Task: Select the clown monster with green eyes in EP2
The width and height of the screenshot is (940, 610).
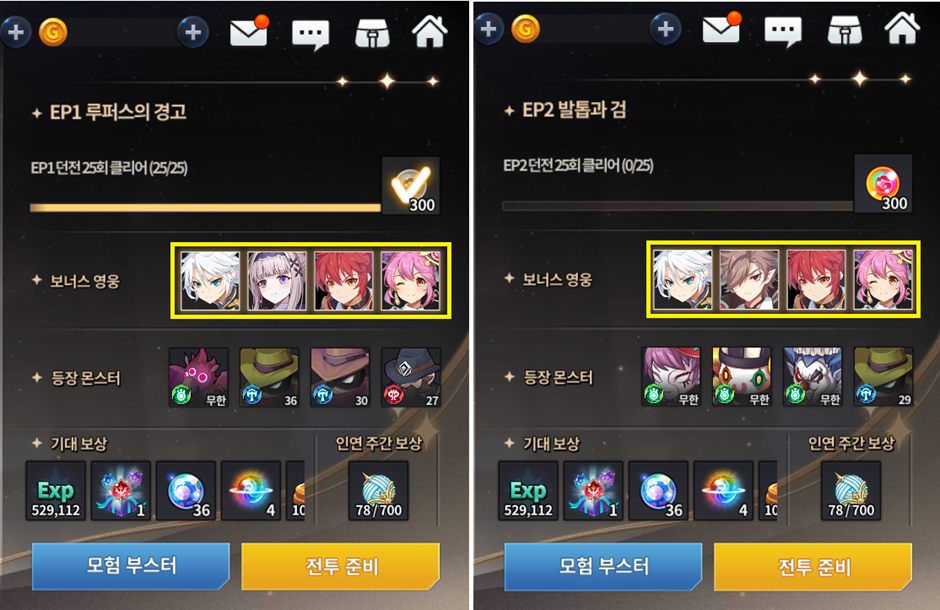Action: coord(742,377)
